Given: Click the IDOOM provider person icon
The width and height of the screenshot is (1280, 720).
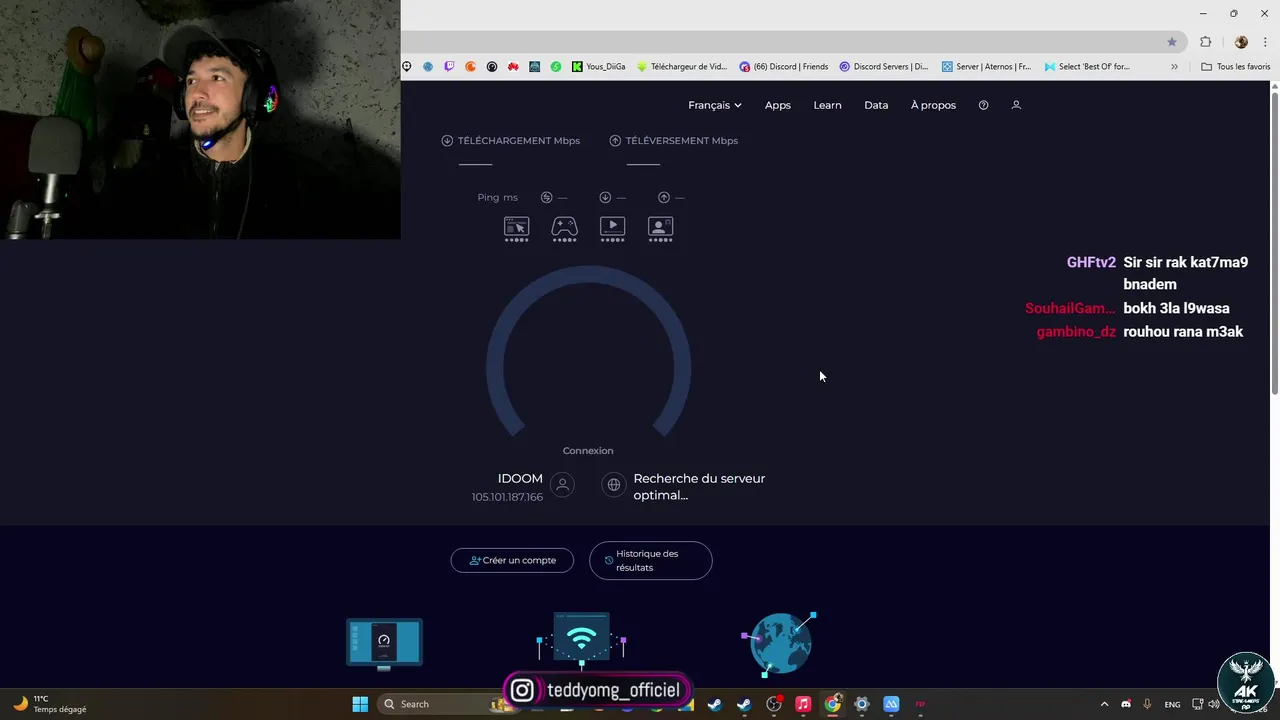Looking at the screenshot, I should click(x=563, y=485).
